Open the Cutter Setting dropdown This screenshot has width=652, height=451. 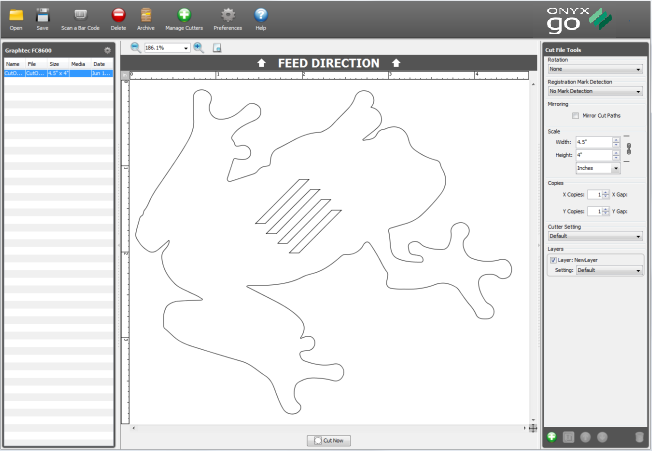click(x=594, y=236)
